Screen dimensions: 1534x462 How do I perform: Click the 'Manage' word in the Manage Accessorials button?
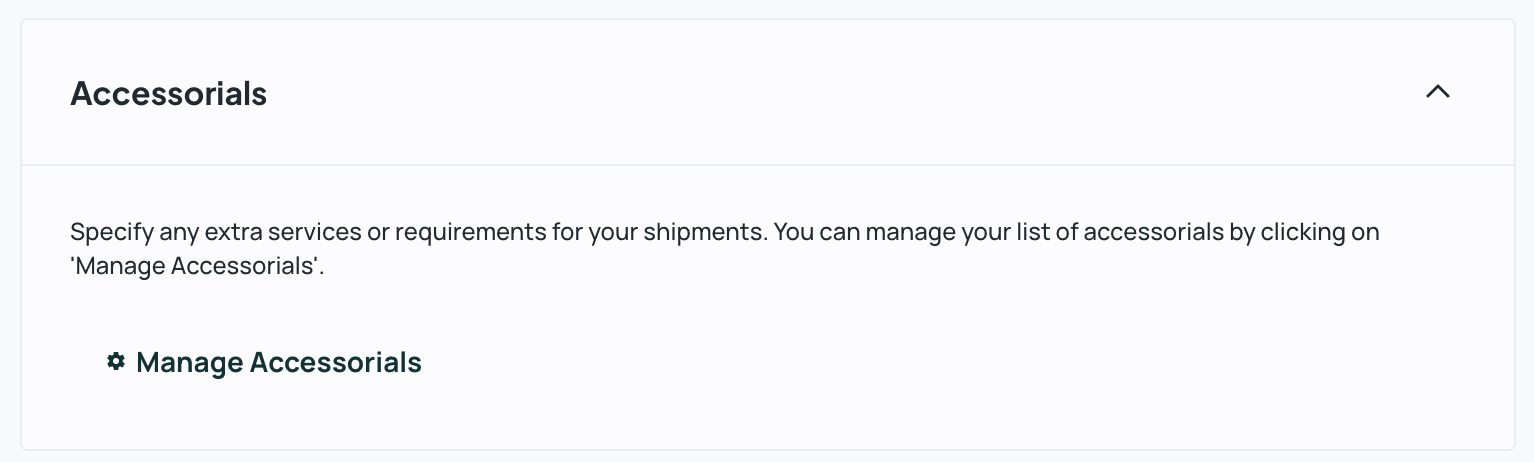point(190,363)
